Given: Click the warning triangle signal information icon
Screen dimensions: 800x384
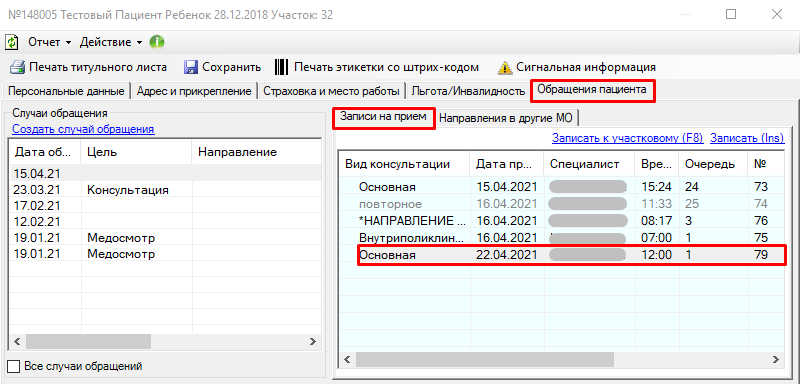Looking at the screenshot, I should tap(505, 67).
